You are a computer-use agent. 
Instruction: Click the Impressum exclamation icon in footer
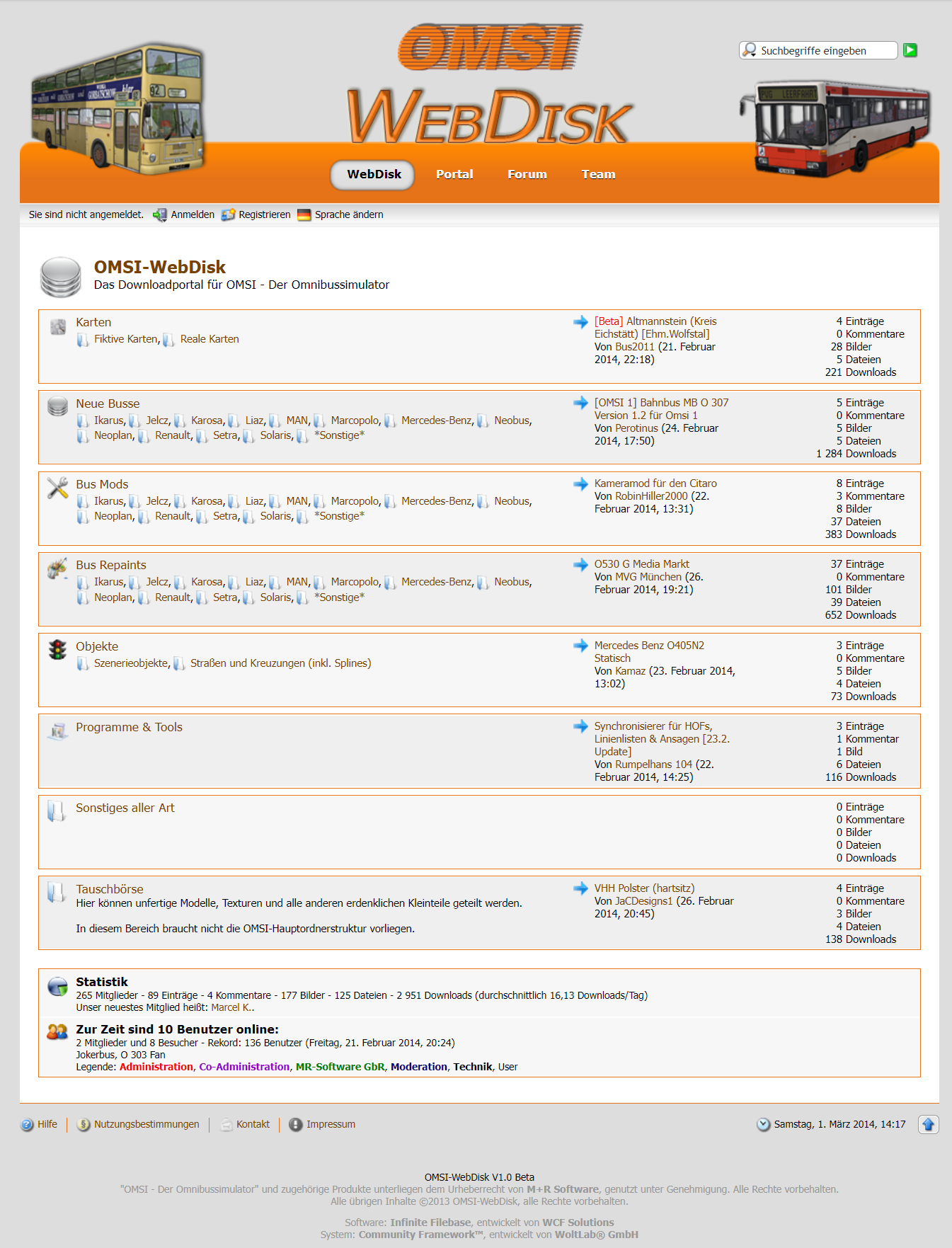point(296,1125)
